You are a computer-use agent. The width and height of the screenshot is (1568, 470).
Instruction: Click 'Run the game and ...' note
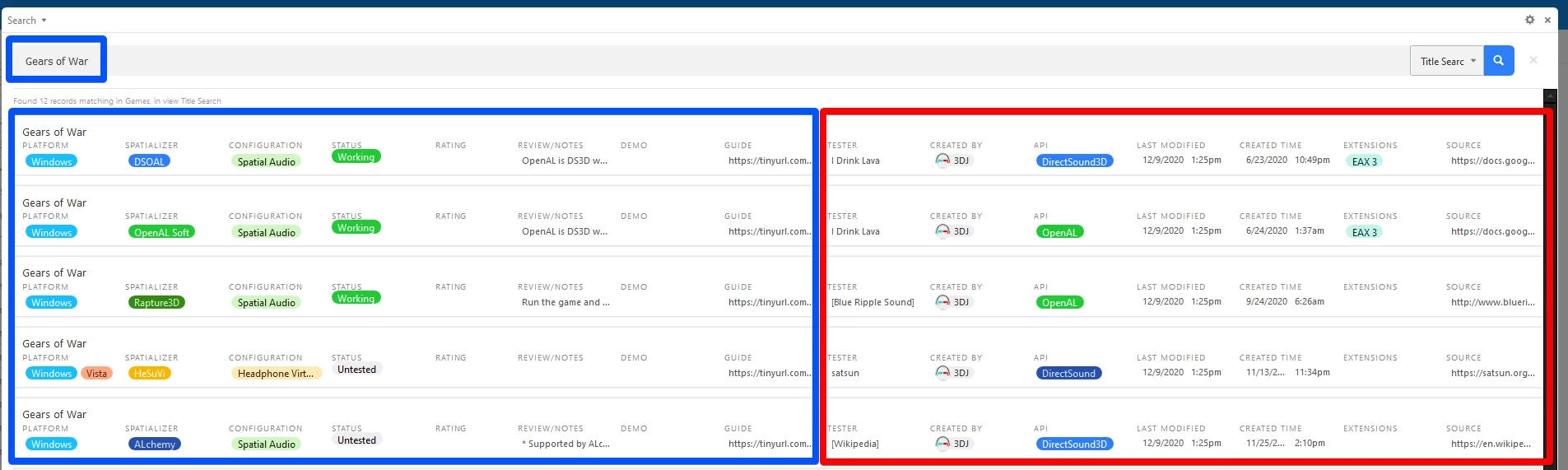(x=565, y=302)
